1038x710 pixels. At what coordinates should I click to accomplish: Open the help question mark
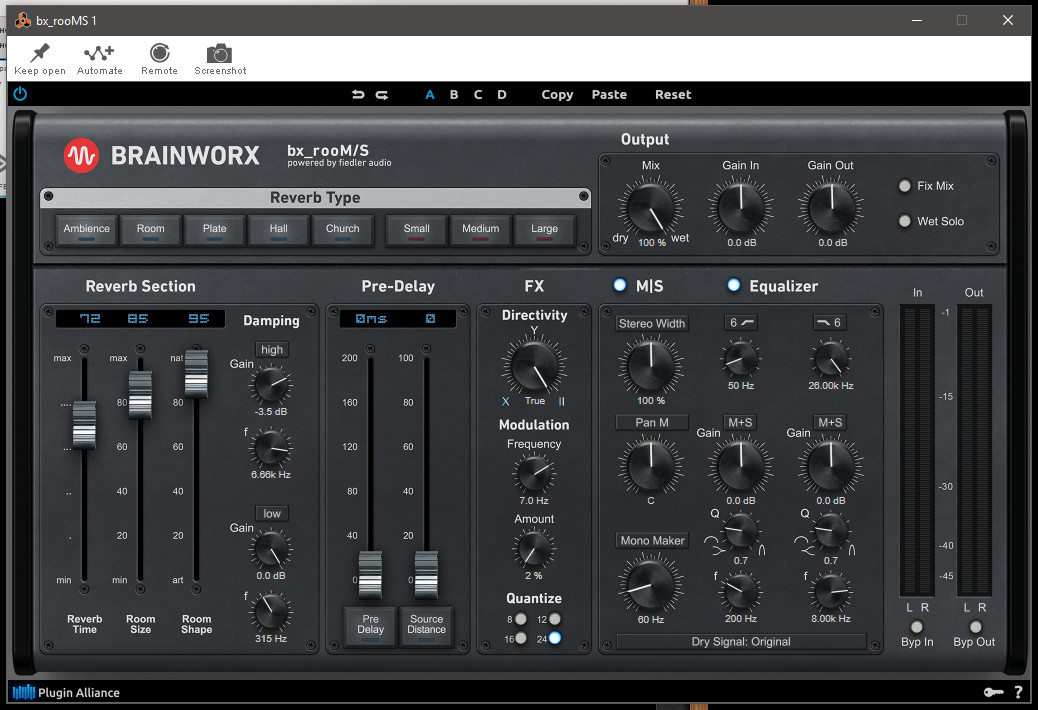[x=1018, y=692]
